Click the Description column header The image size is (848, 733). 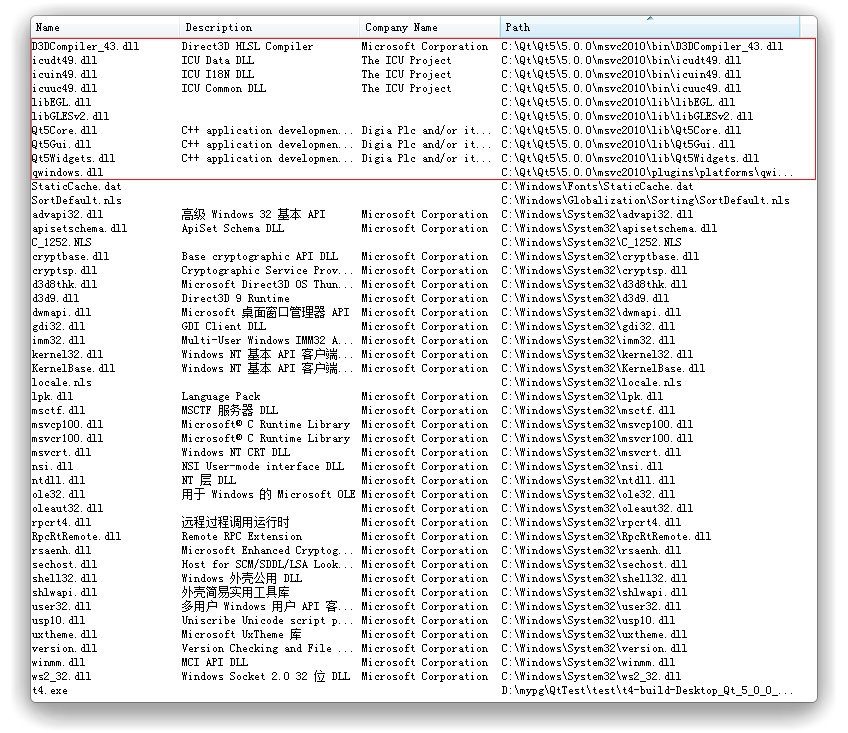(268, 28)
